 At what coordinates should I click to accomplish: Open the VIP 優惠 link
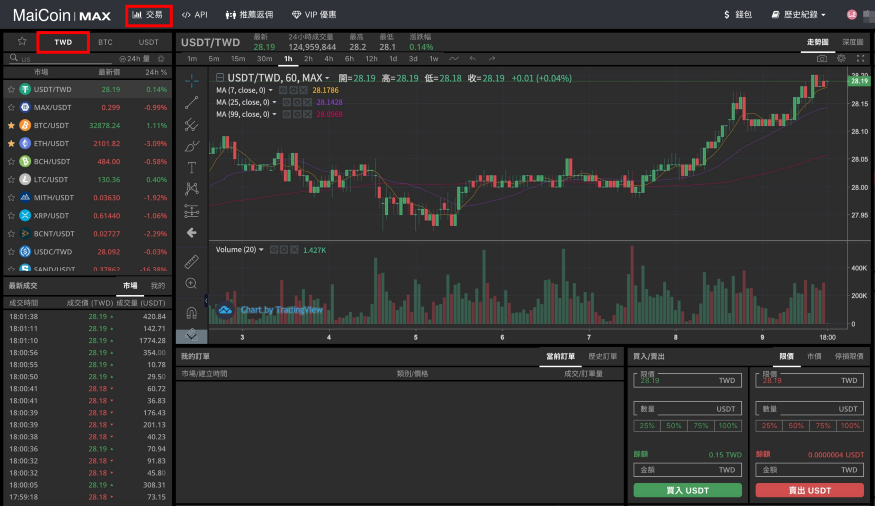314,15
